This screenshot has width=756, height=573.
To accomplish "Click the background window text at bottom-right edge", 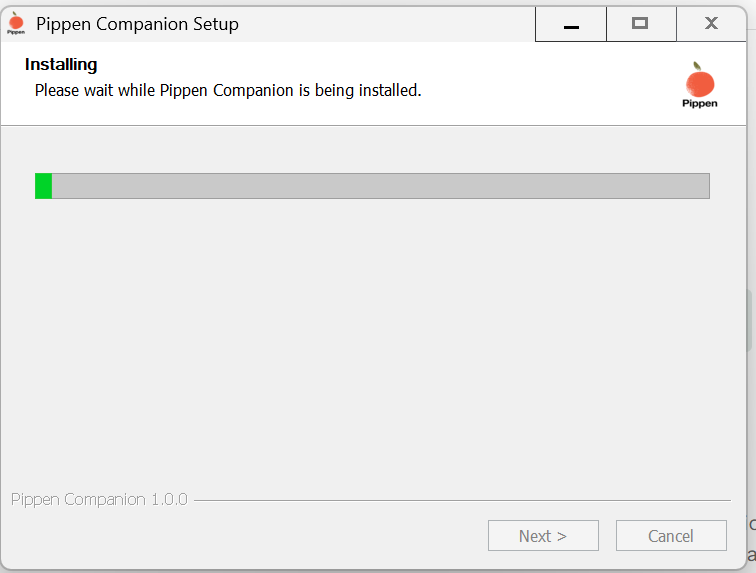I will [x=751, y=540].
